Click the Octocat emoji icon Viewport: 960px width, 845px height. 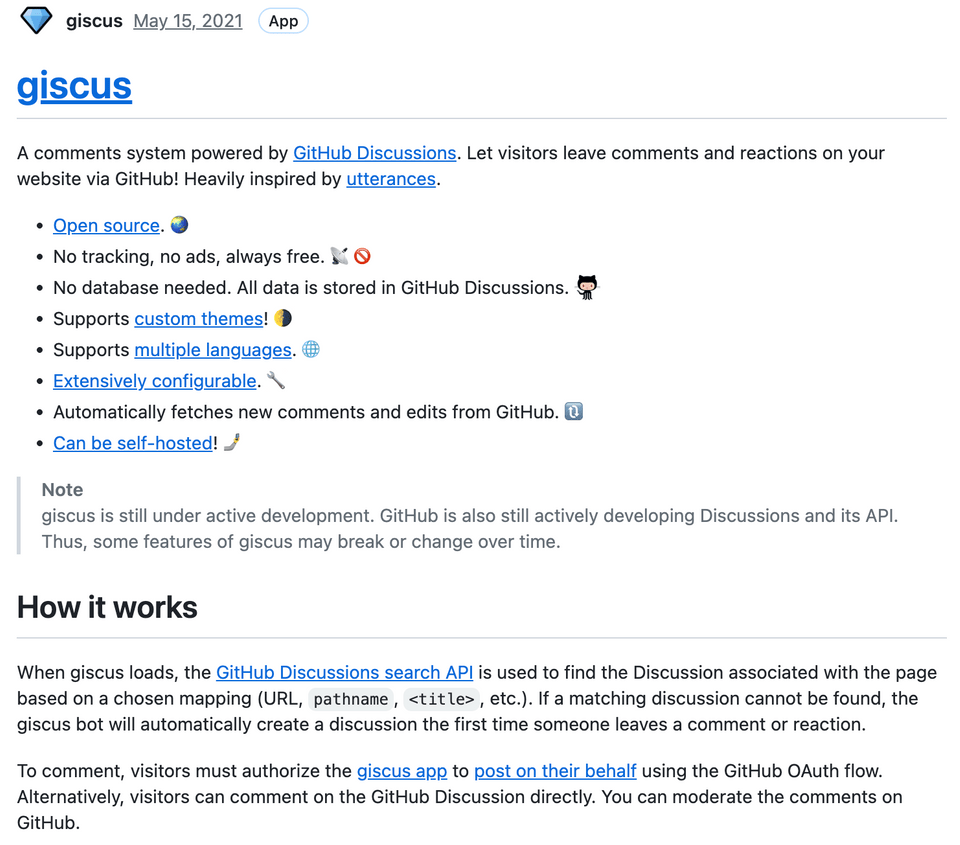[x=587, y=287]
